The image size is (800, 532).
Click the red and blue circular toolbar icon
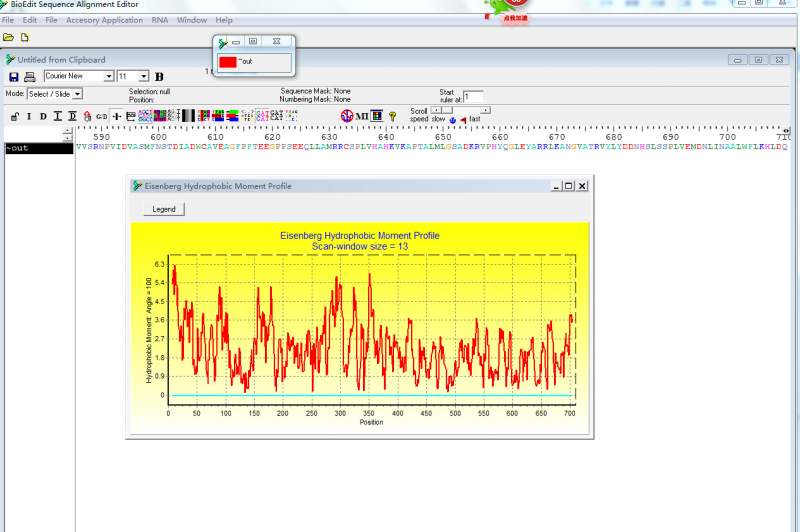click(346, 116)
